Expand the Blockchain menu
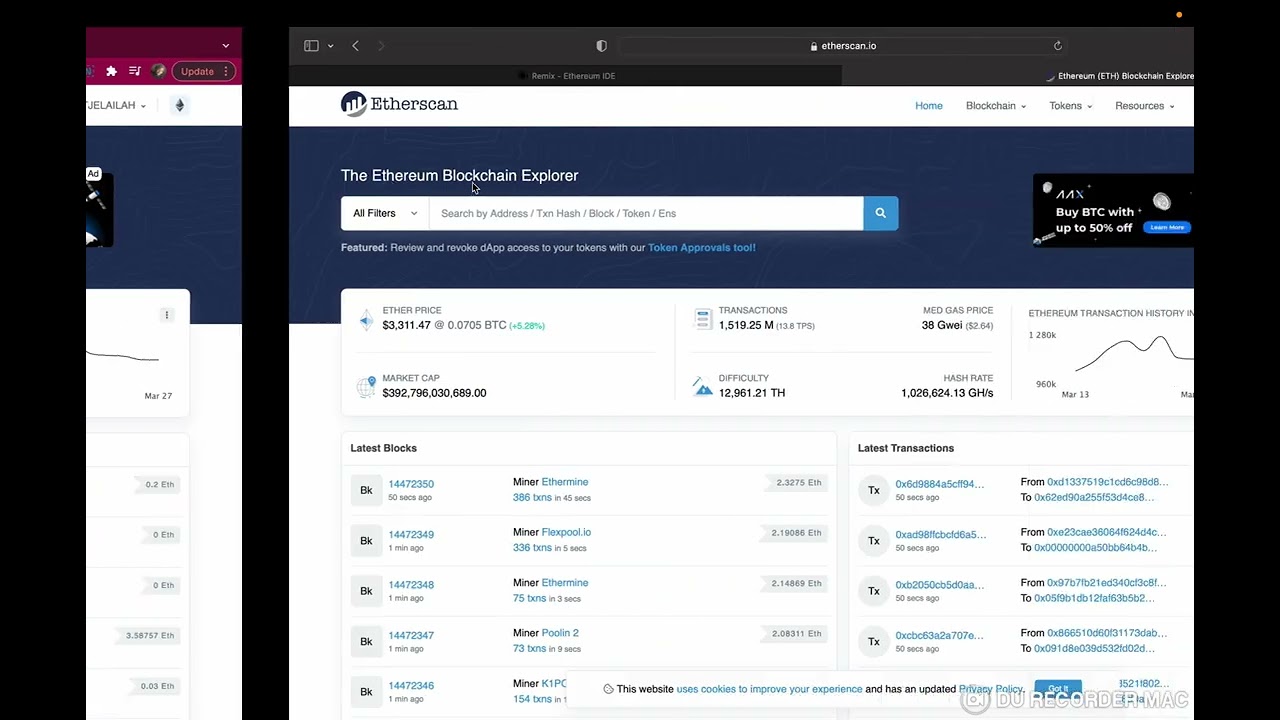This screenshot has height=720, width=1280. tap(995, 106)
